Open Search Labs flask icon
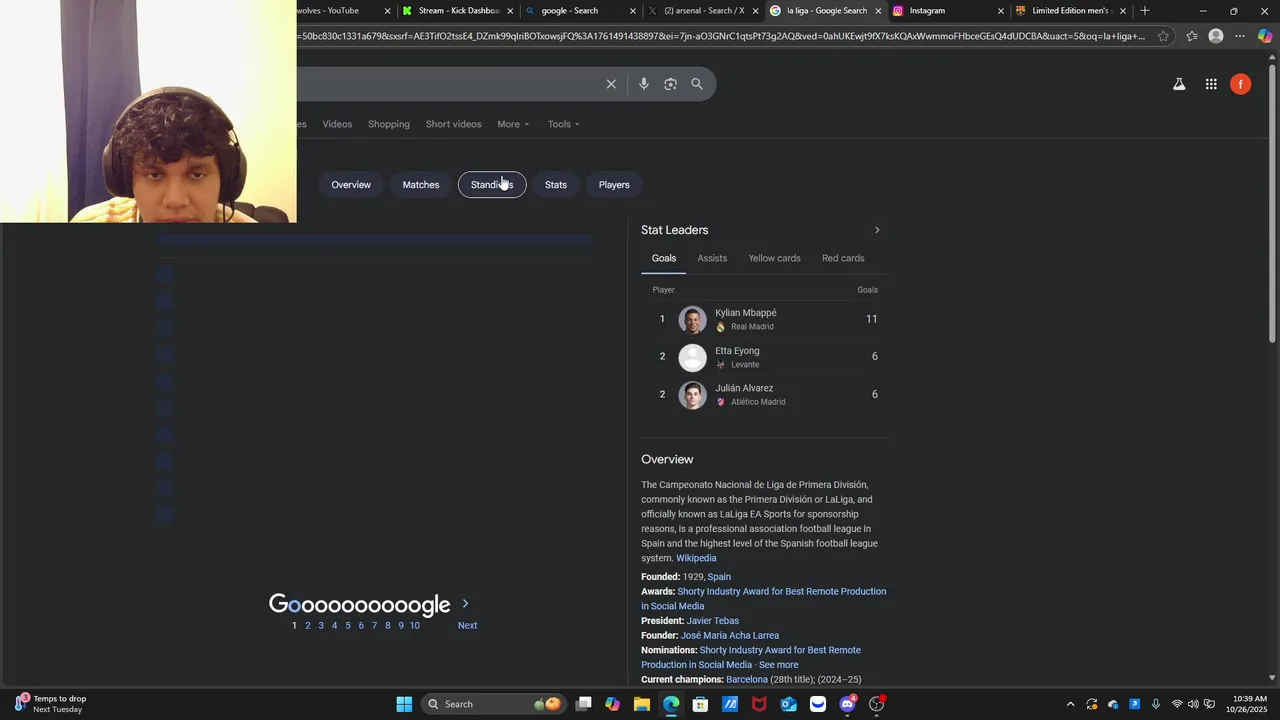 (1179, 84)
